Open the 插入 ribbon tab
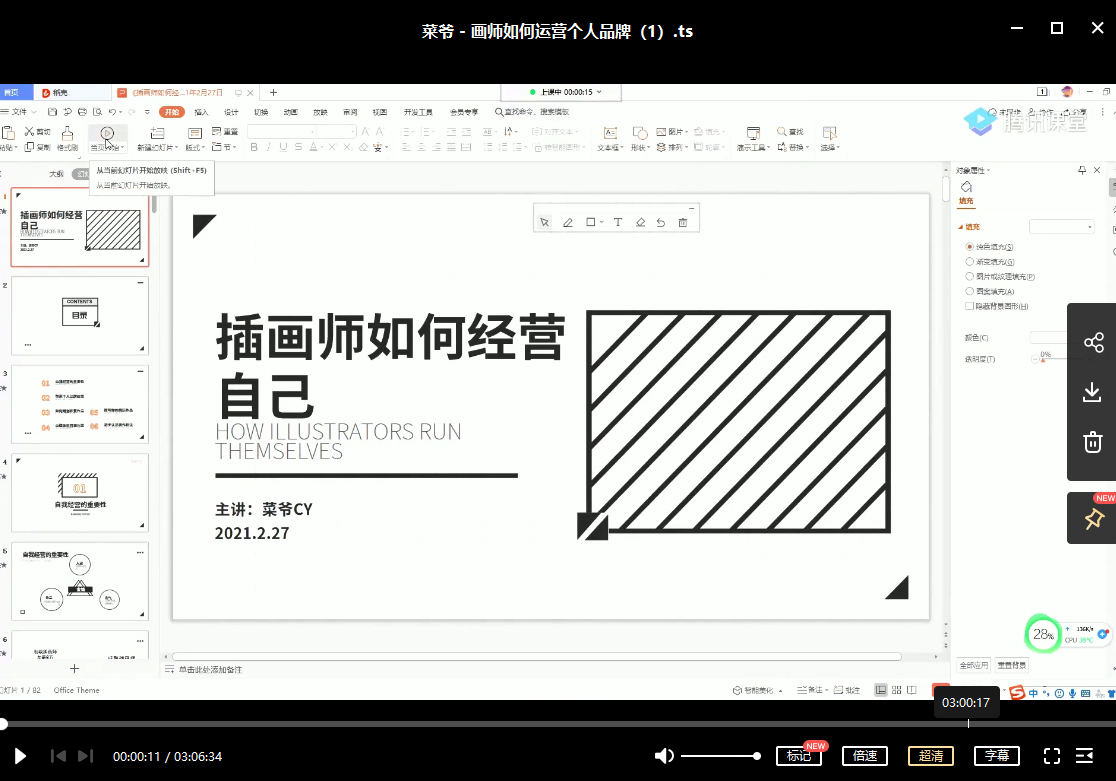This screenshot has height=781, width=1116. pos(202,112)
